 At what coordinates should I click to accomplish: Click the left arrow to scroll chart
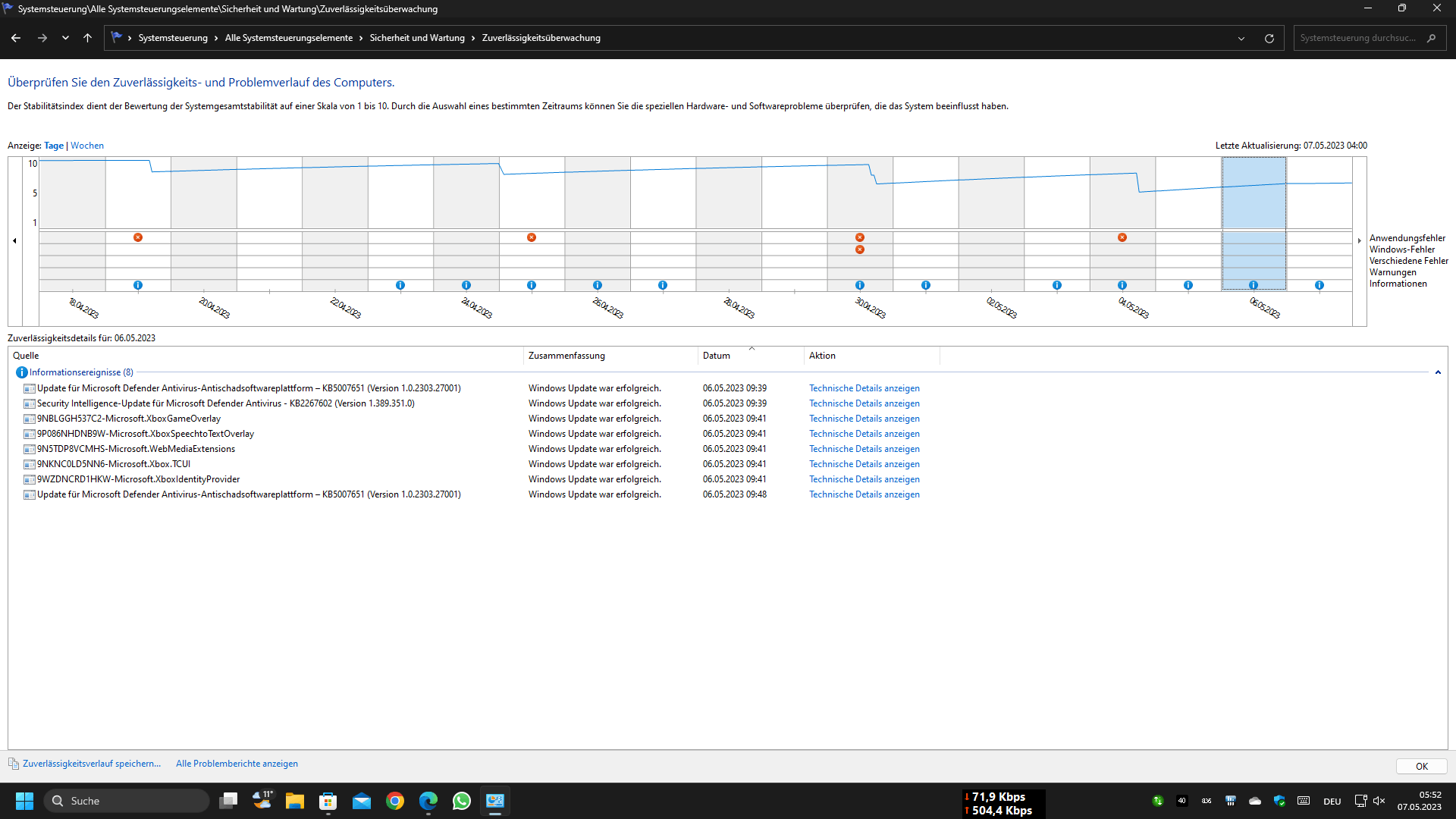(13, 241)
